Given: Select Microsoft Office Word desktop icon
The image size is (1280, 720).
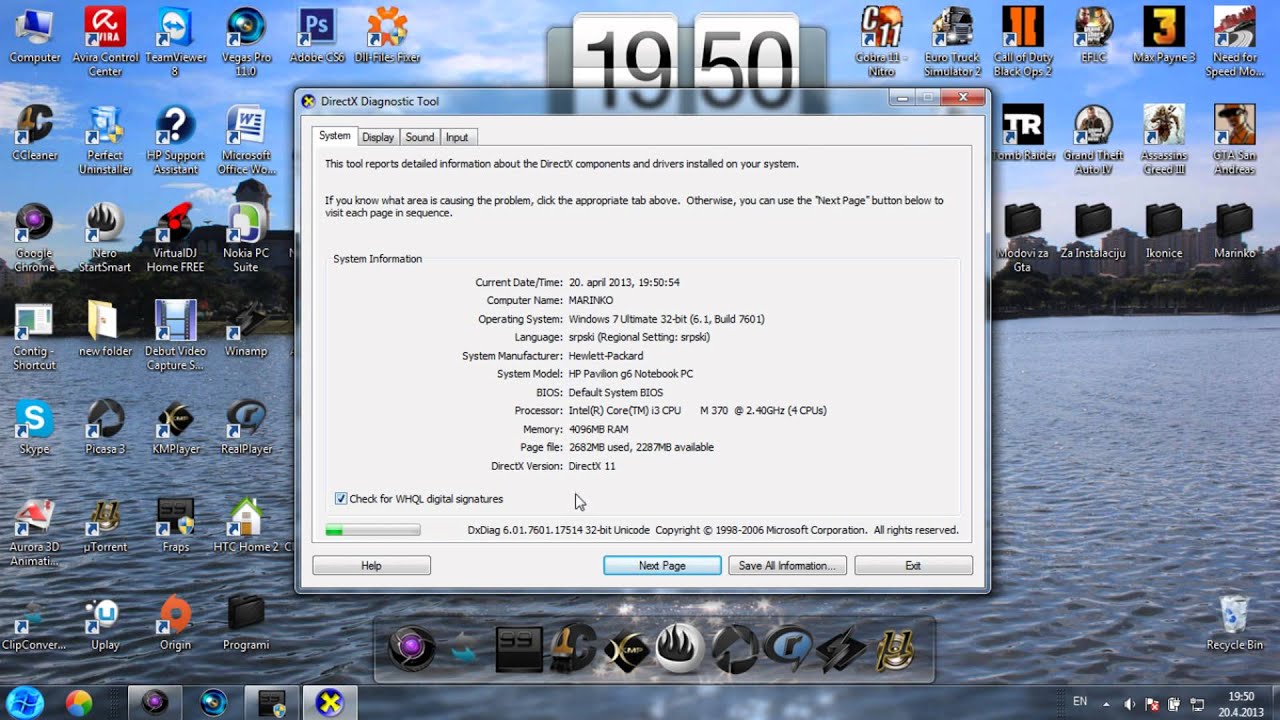Looking at the screenshot, I should pos(246,138).
